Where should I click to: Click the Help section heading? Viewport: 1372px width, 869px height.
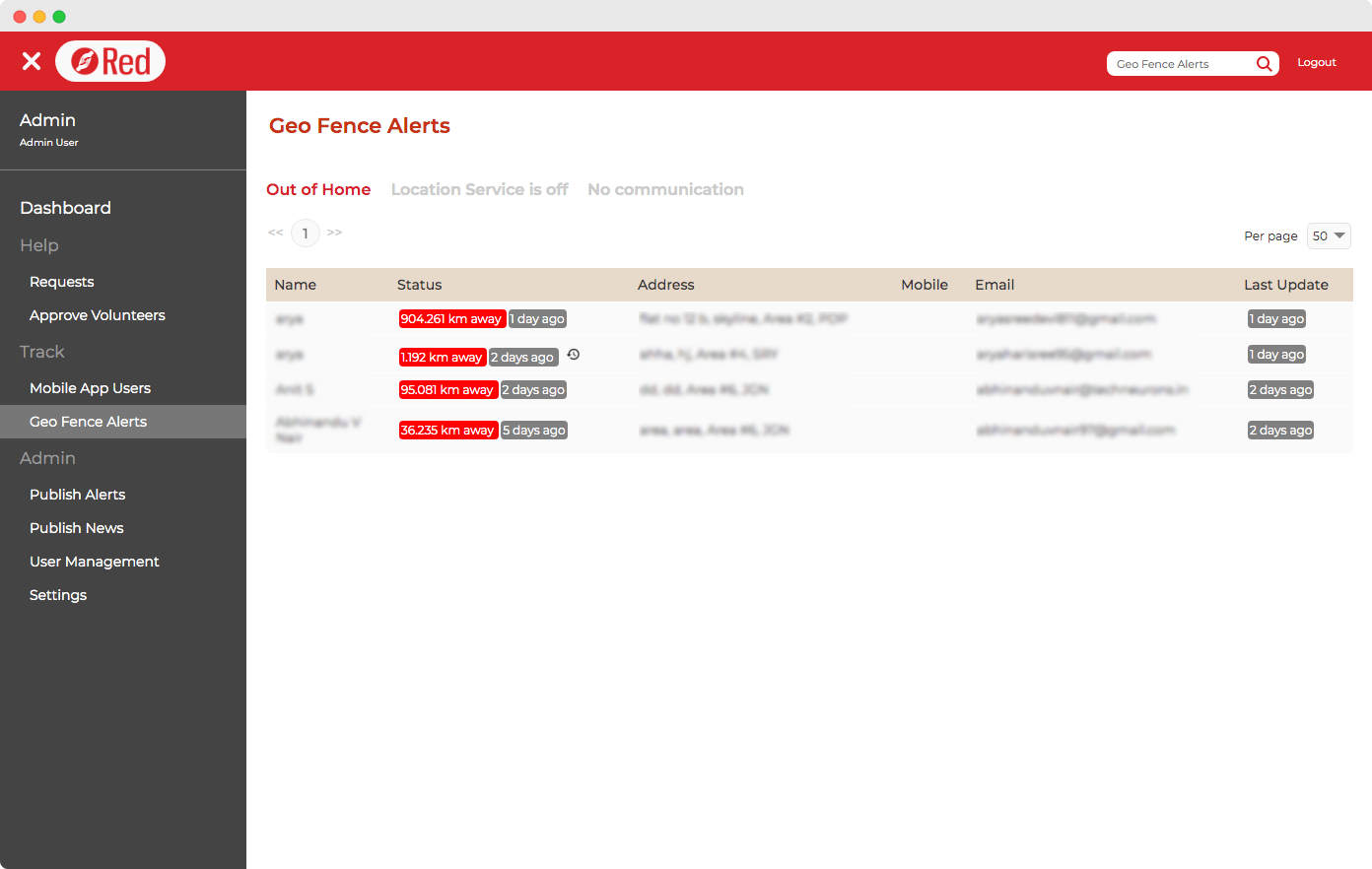39,245
